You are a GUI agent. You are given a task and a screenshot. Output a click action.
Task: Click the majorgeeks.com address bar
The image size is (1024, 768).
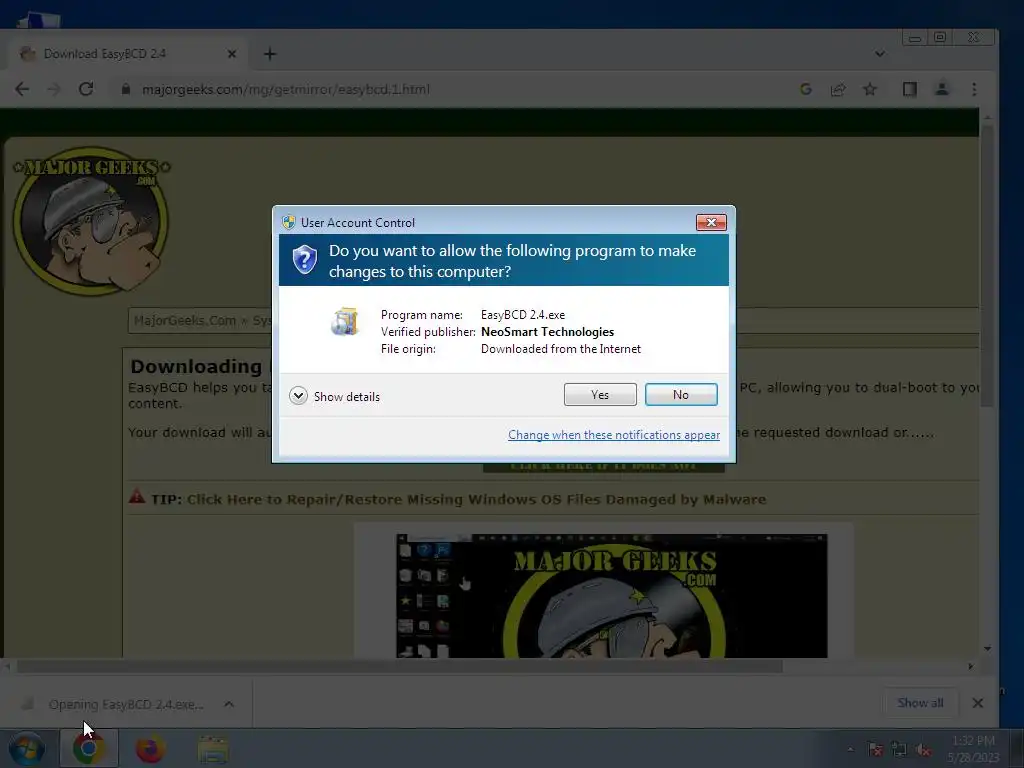coord(286,89)
